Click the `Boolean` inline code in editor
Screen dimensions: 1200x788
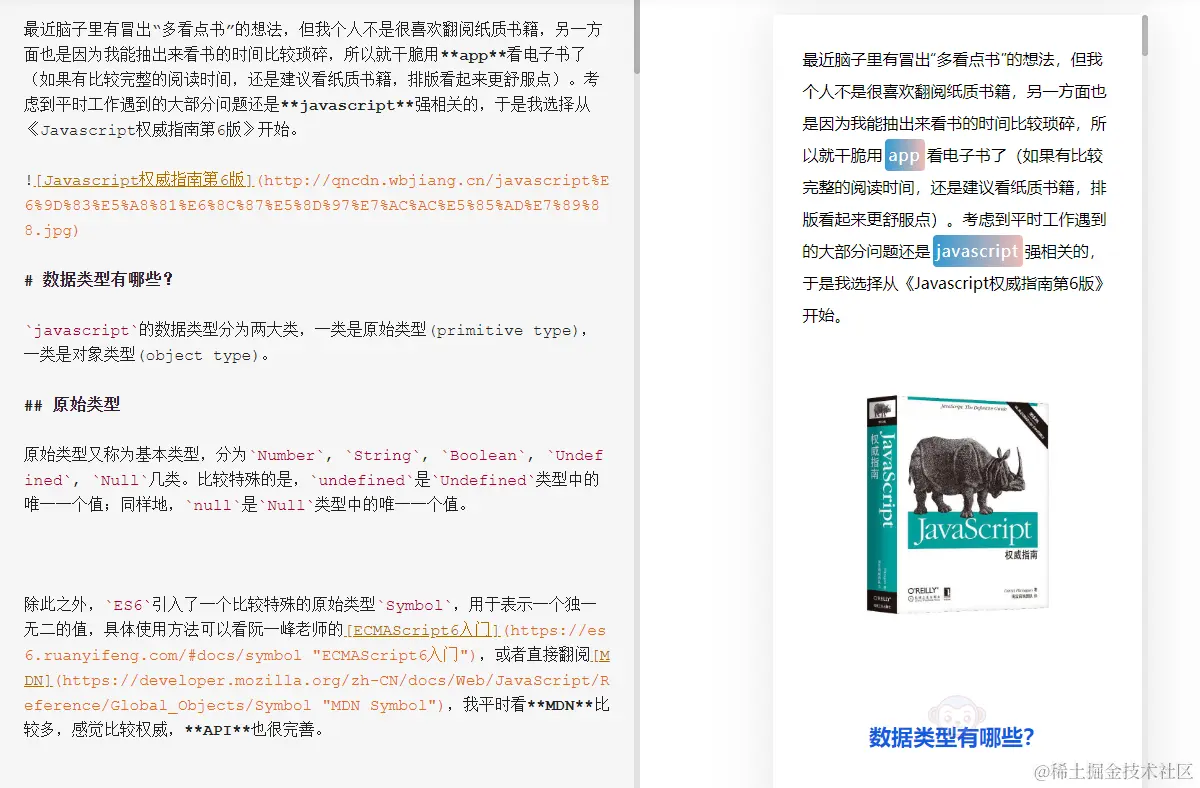click(483, 455)
